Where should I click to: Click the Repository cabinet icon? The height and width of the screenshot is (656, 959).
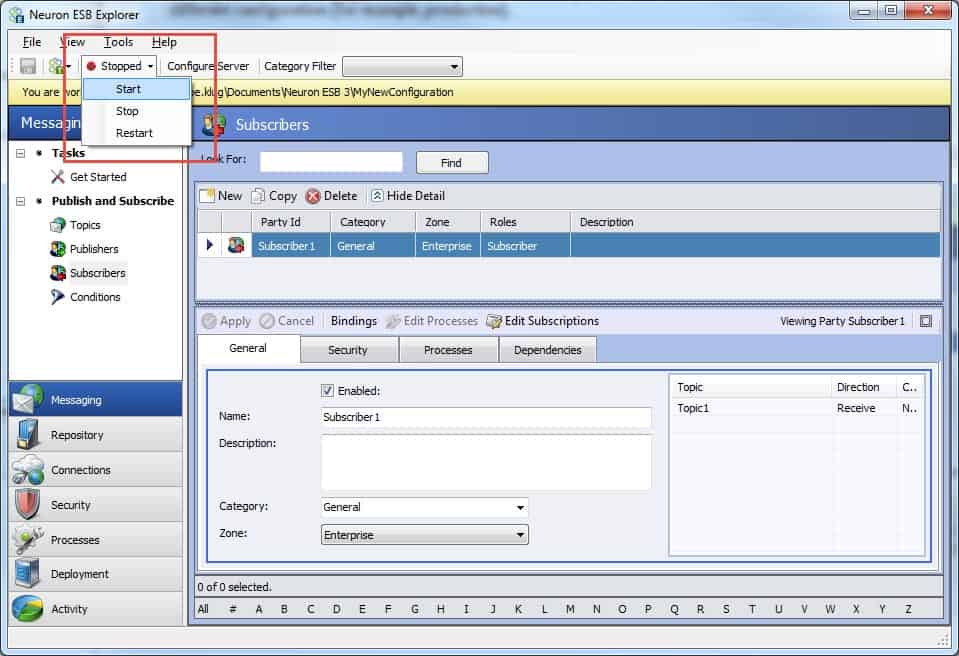coord(28,435)
